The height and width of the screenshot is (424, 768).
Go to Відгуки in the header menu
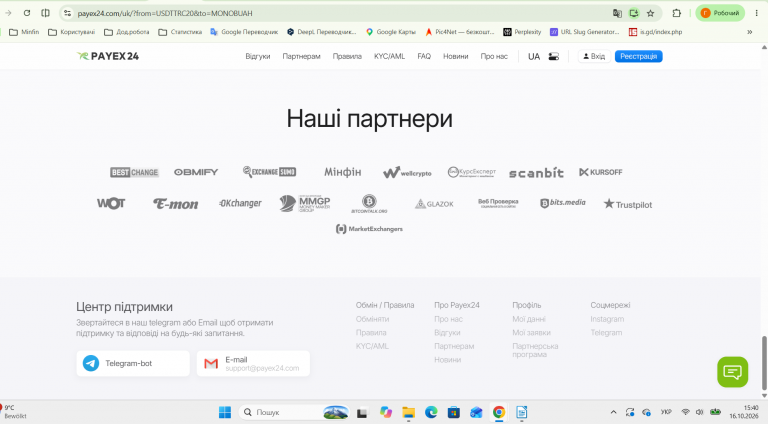click(x=258, y=56)
